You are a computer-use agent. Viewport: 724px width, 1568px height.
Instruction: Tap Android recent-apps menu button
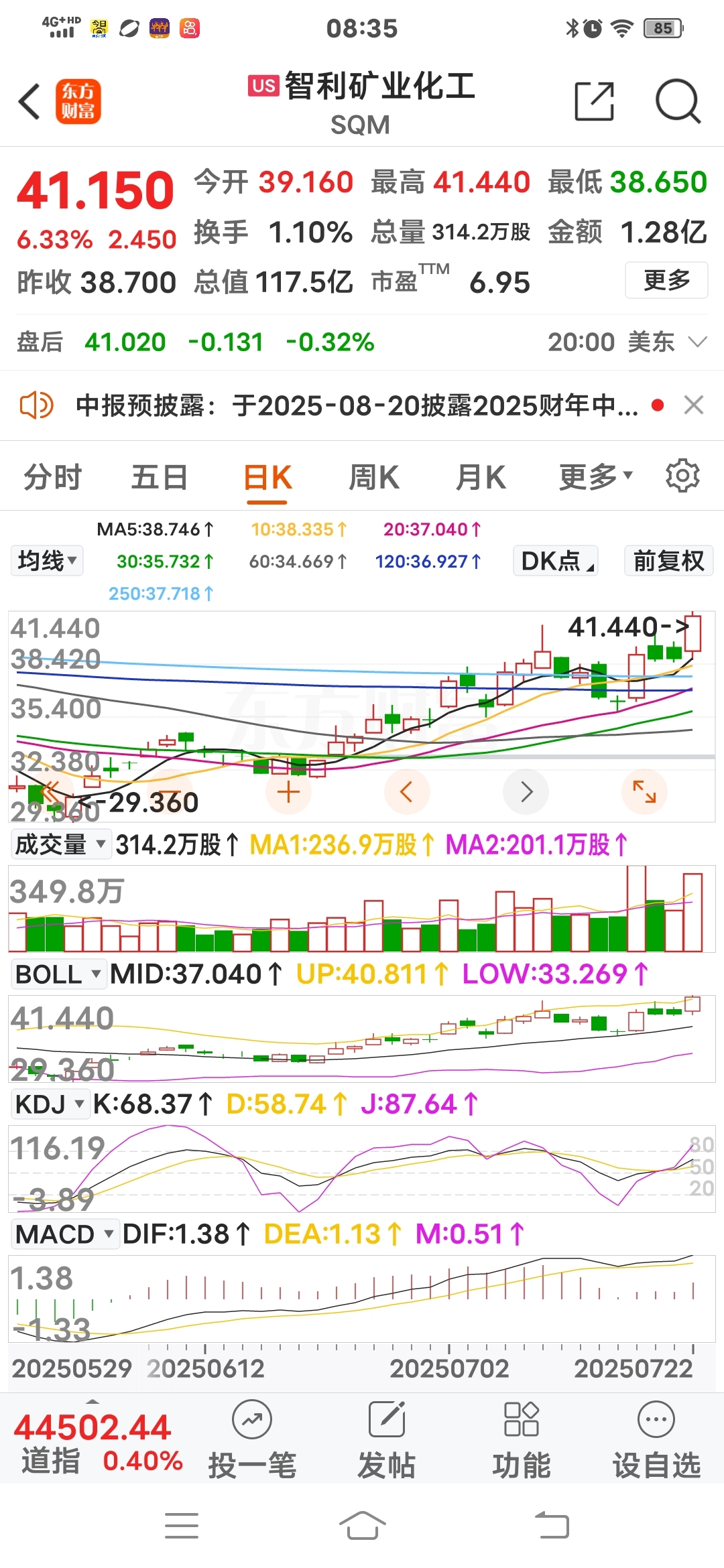pyautogui.click(x=182, y=1525)
